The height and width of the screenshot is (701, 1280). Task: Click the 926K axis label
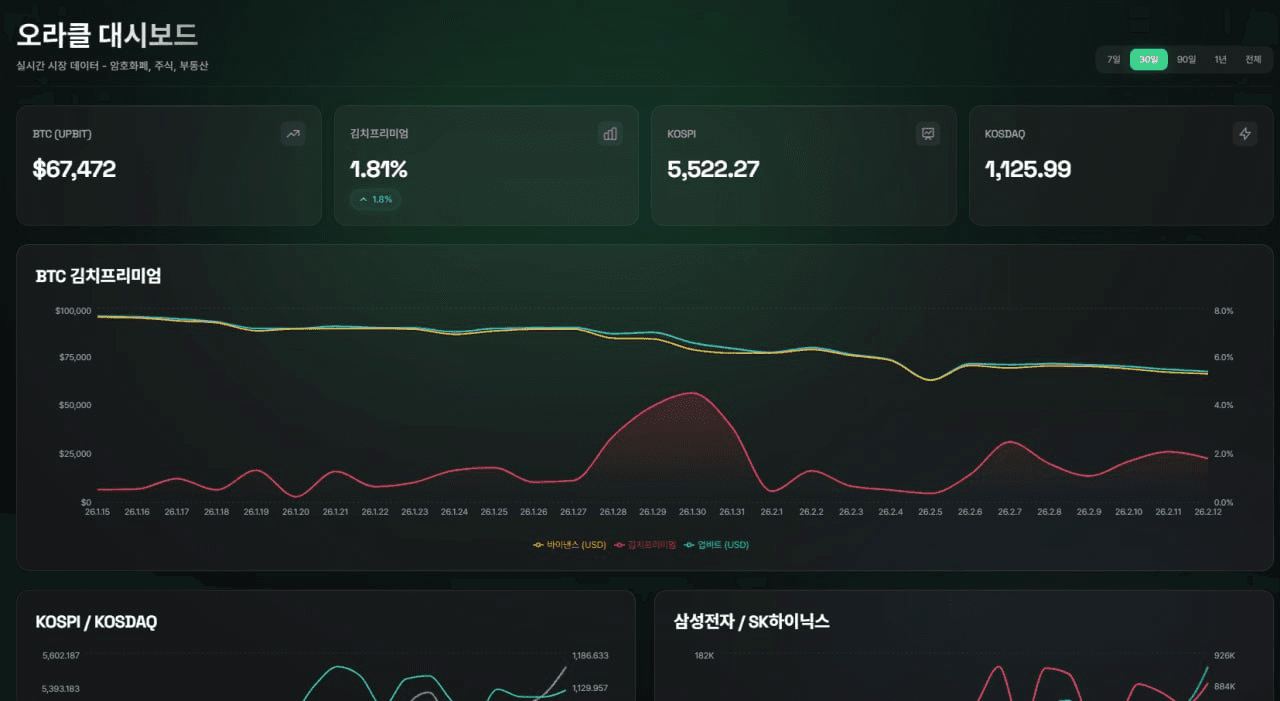(1224, 656)
